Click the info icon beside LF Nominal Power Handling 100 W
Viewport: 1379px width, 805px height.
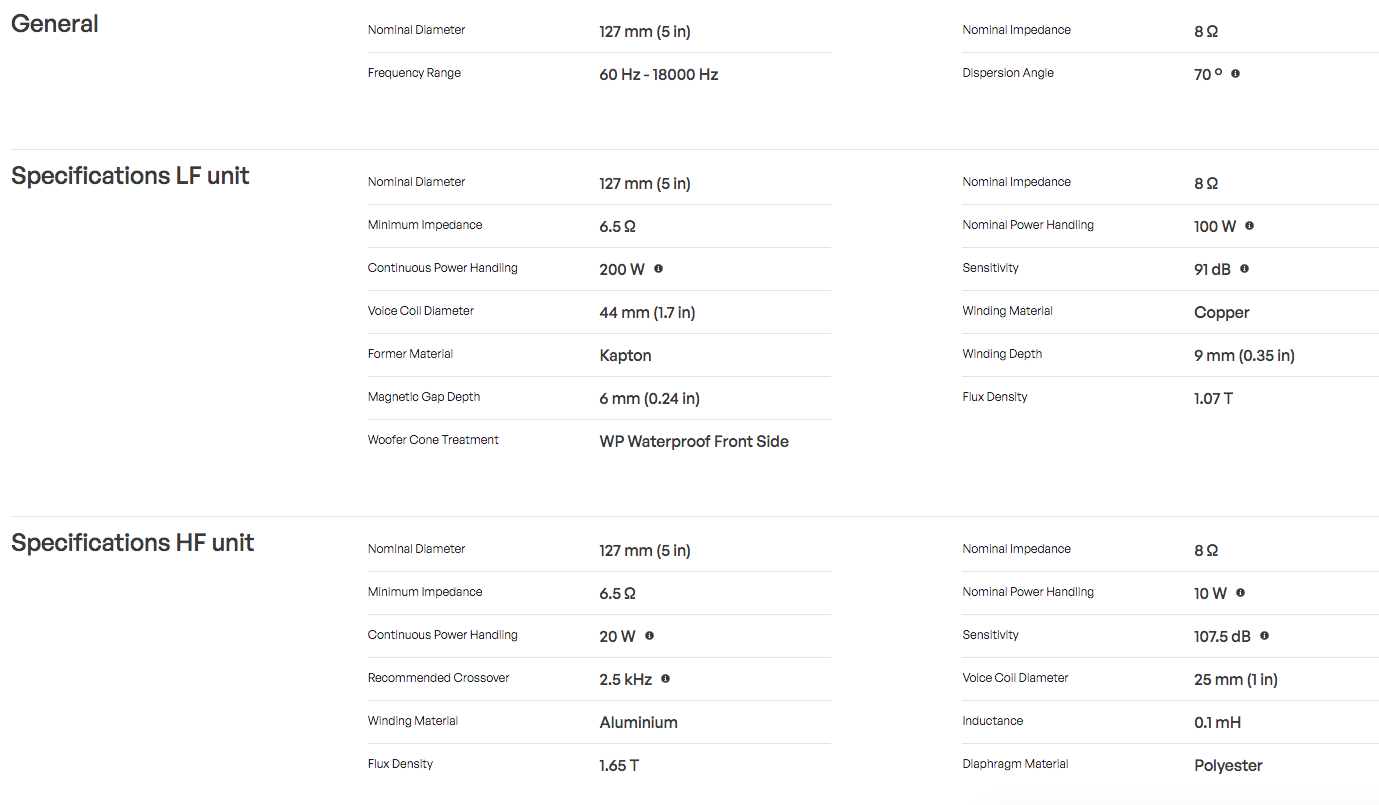click(x=1249, y=225)
